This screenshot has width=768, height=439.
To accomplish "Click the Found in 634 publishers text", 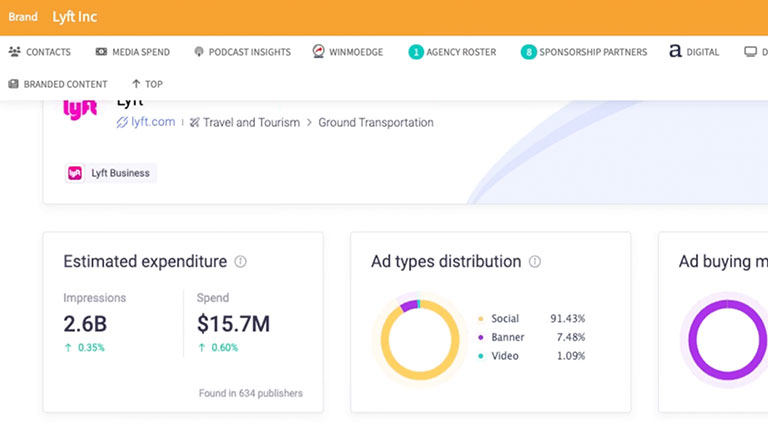I will [251, 393].
